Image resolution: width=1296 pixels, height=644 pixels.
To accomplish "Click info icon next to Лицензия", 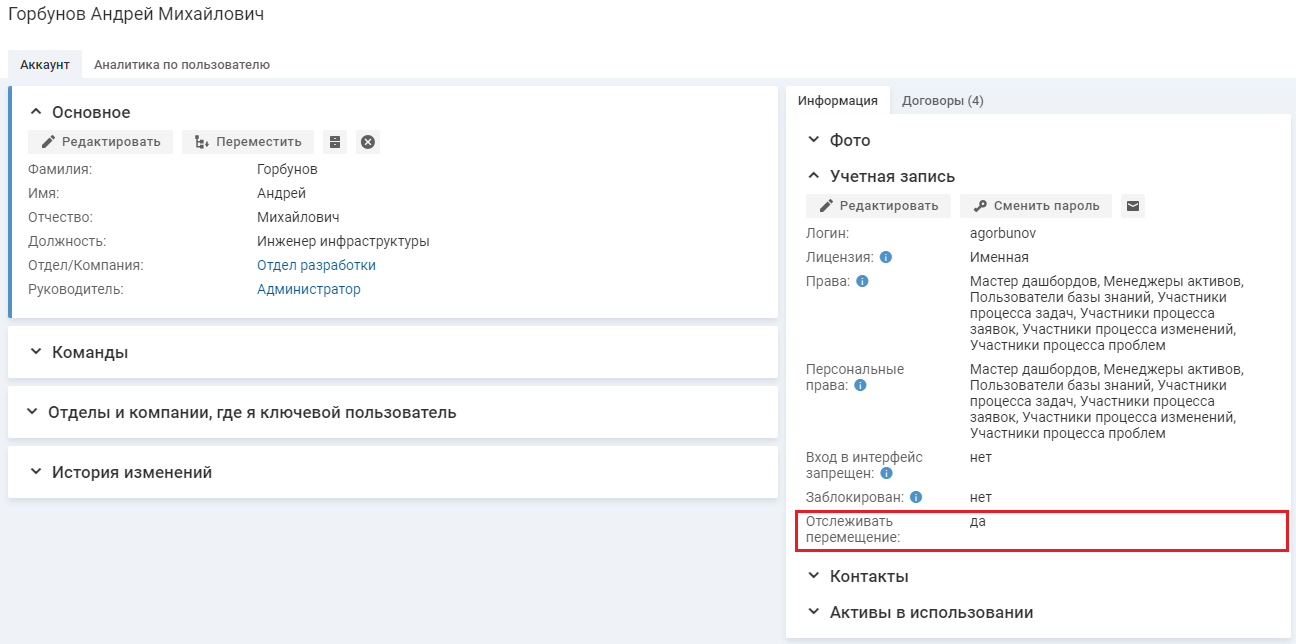I will tap(885, 257).
